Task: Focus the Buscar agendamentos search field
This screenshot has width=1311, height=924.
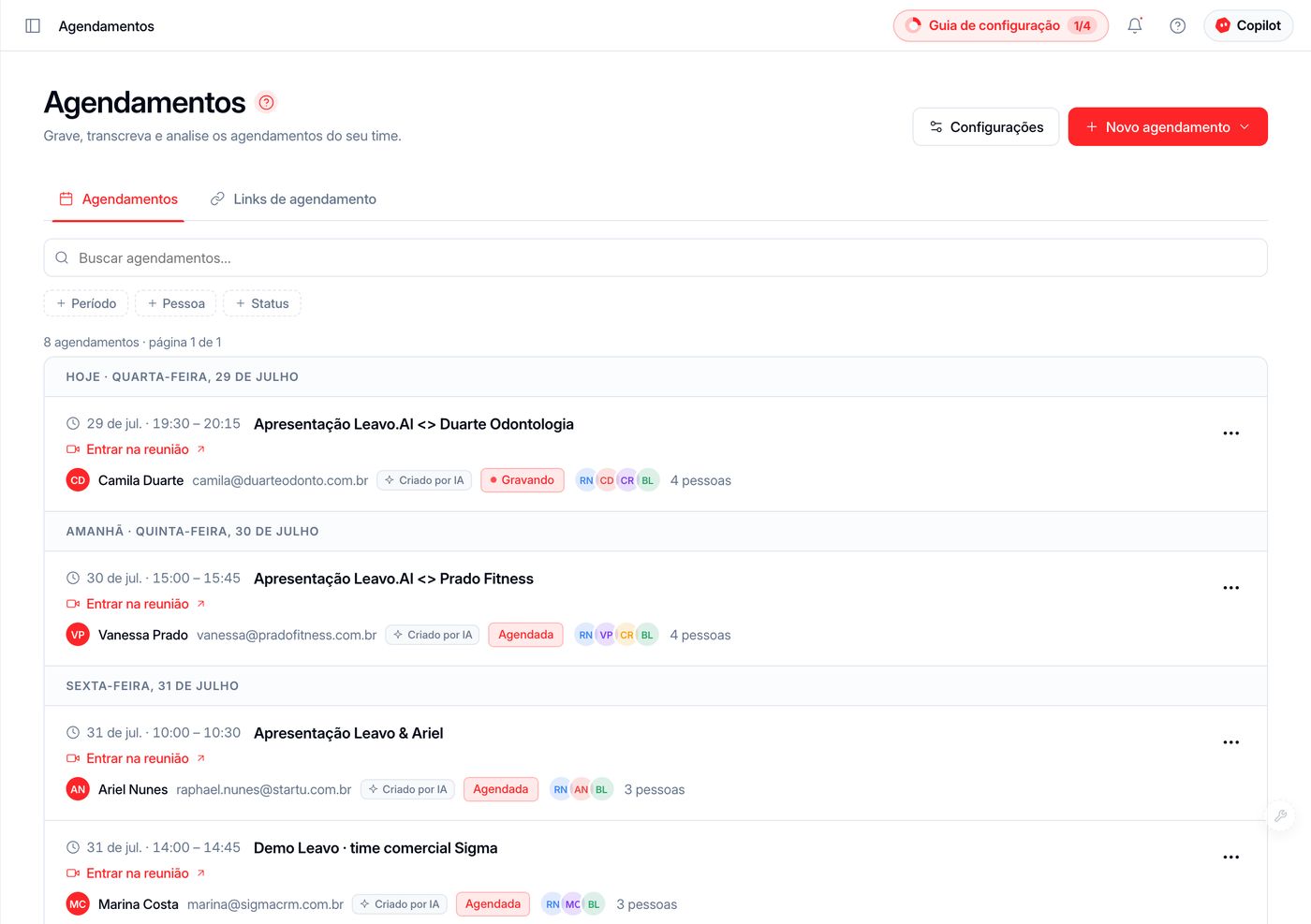Action: pyautogui.click(x=655, y=257)
